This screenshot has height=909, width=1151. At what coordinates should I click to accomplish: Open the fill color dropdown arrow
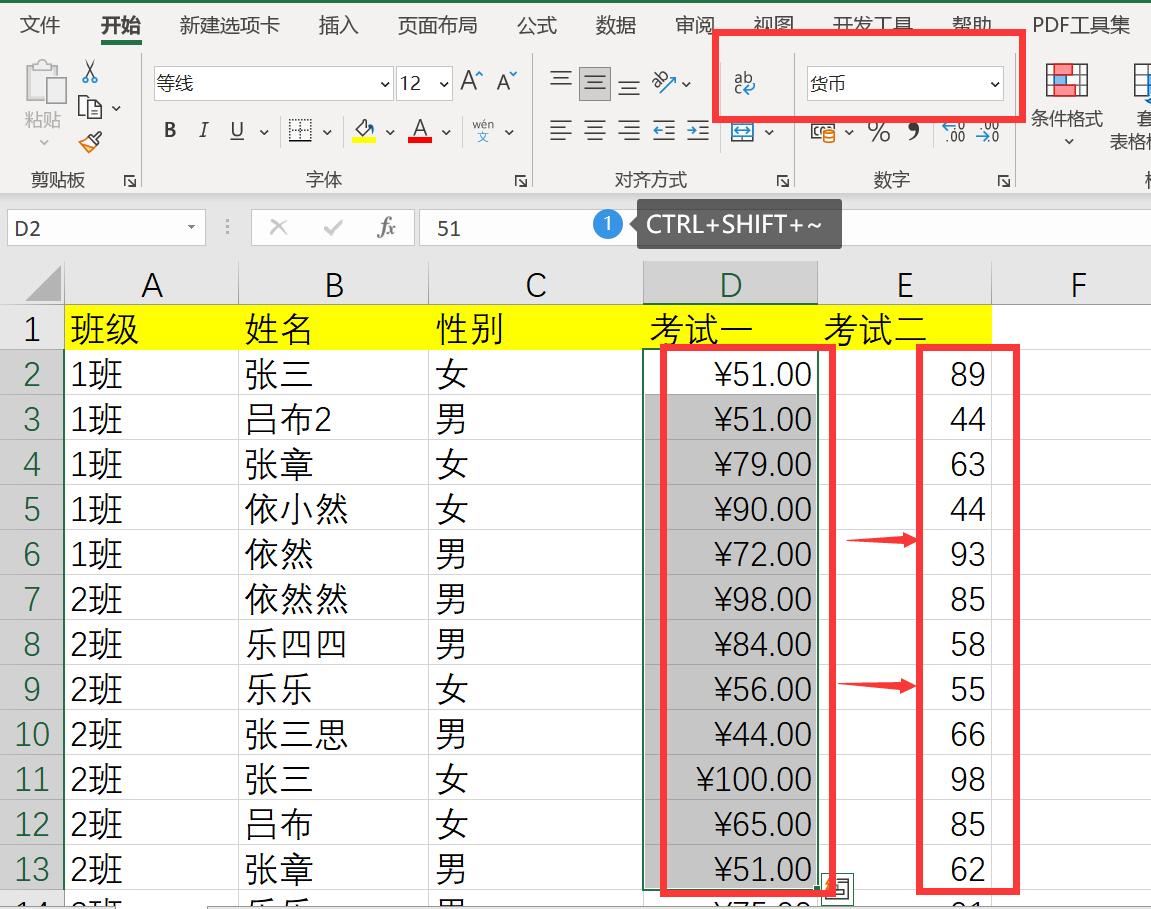(390, 133)
